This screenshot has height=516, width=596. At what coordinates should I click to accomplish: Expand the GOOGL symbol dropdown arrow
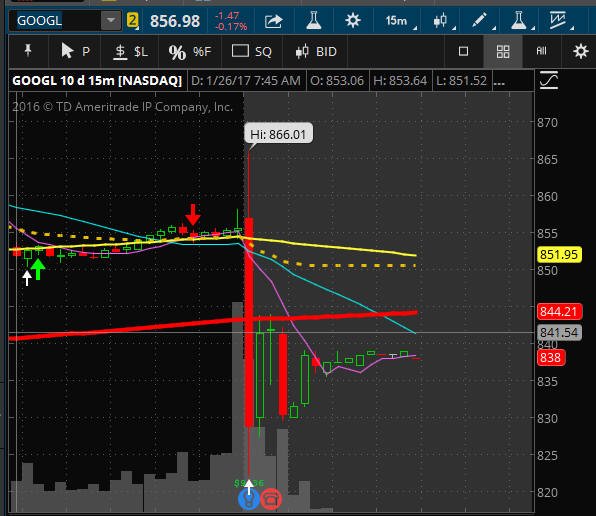(111, 21)
